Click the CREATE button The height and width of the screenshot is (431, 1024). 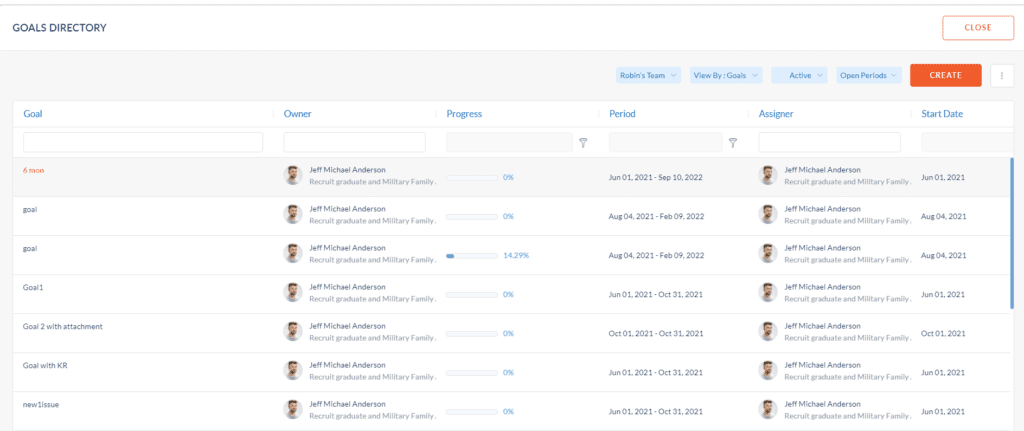[x=946, y=75]
